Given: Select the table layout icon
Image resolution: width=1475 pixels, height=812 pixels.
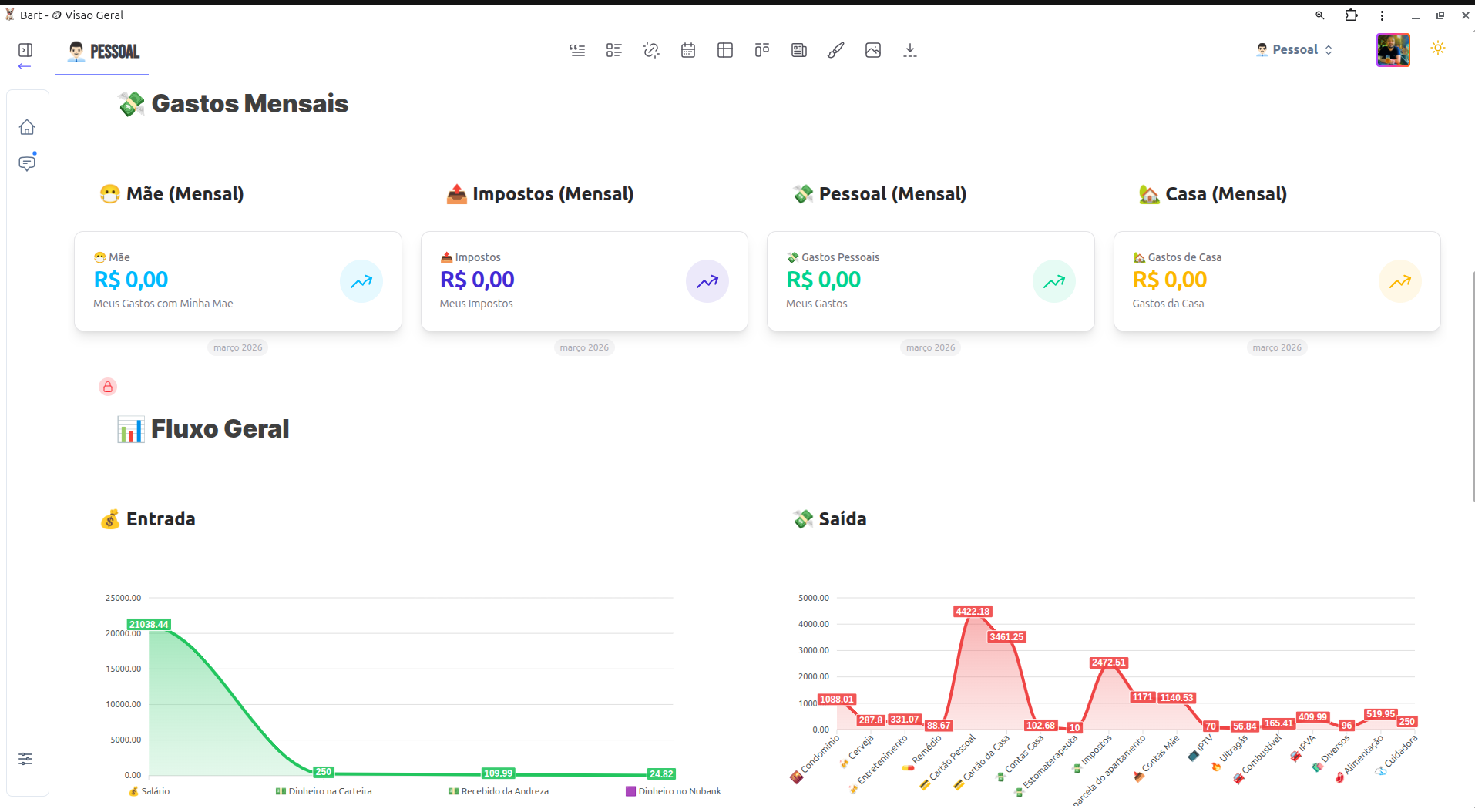Looking at the screenshot, I should pyautogui.click(x=725, y=51).
